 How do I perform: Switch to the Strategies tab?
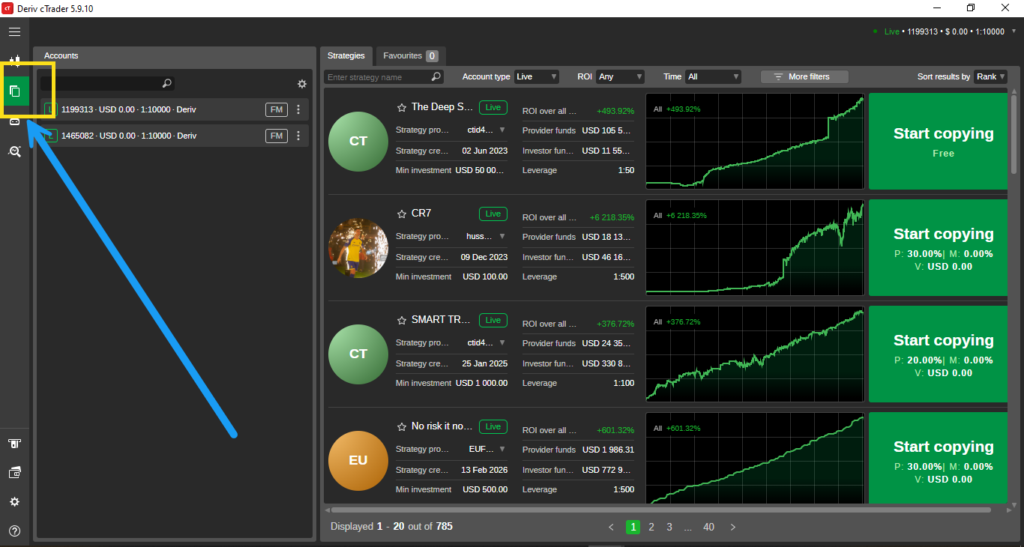pyautogui.click(x=346, y=55)
